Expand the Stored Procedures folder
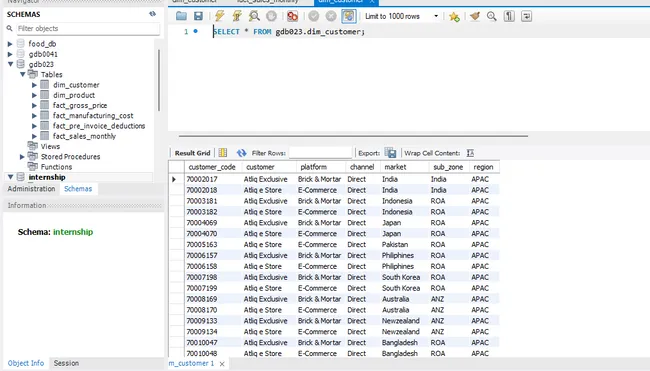This screenshot has width=650, height=371. pyautogui.click(x=22, y=157)
